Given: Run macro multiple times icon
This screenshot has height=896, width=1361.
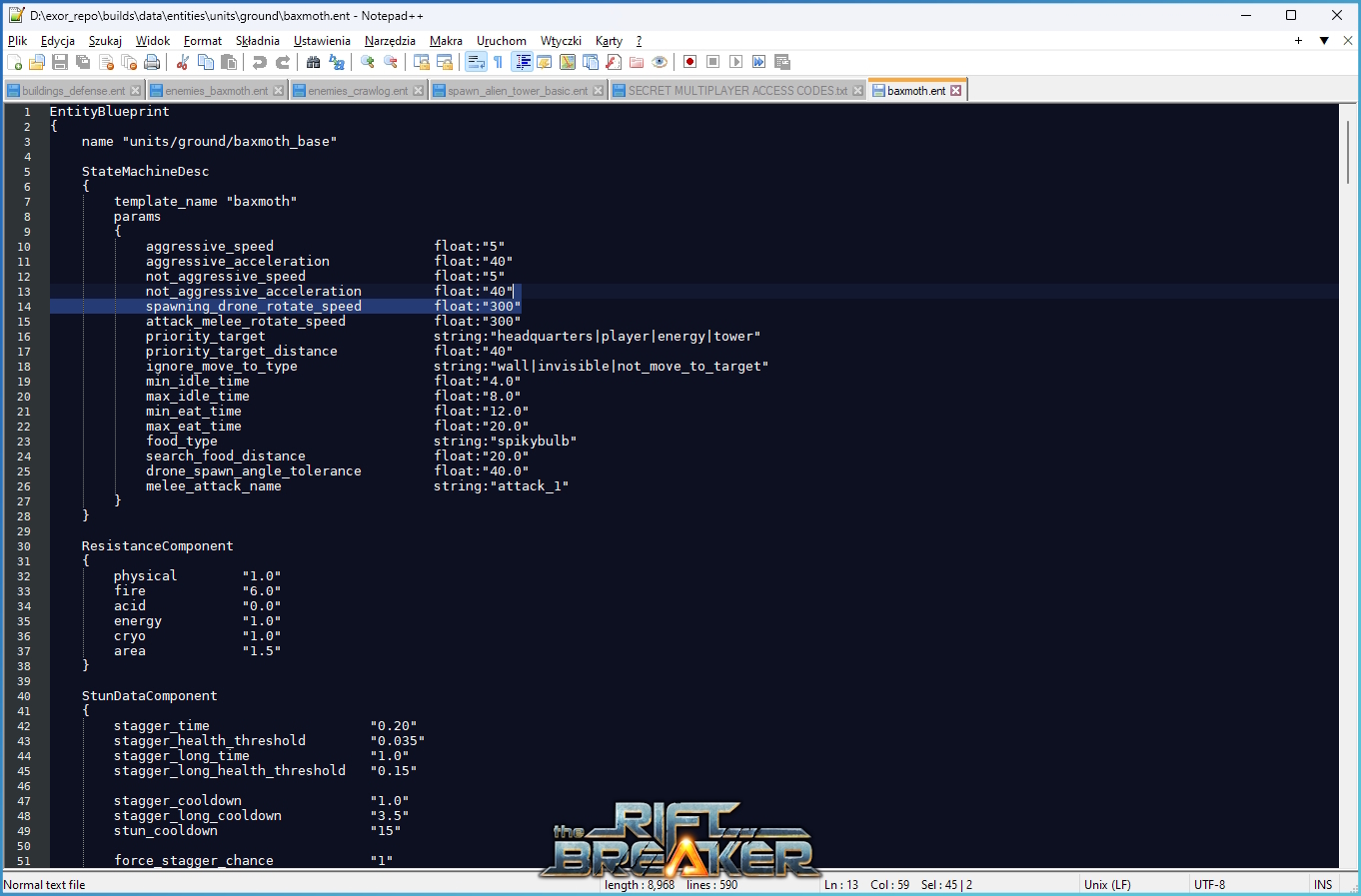Looking at the screenshot, I should 758,62.
